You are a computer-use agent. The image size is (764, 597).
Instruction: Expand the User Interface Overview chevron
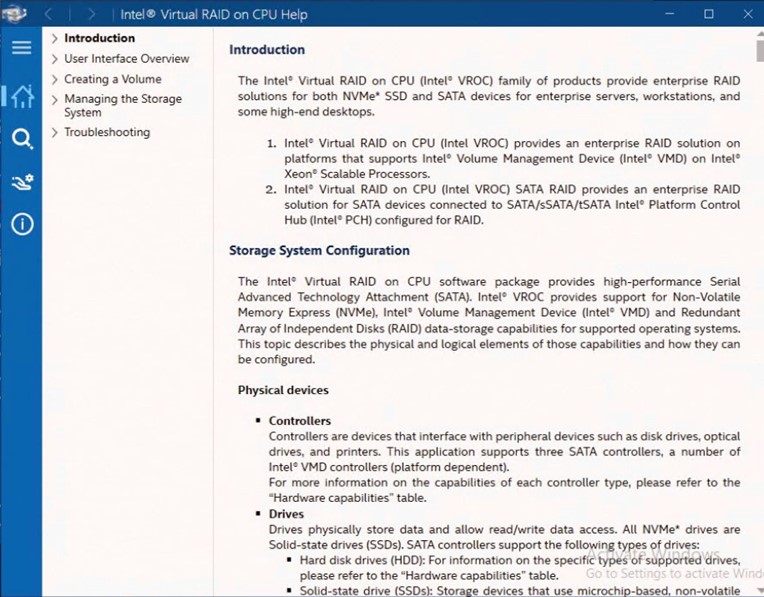point(55,59)
